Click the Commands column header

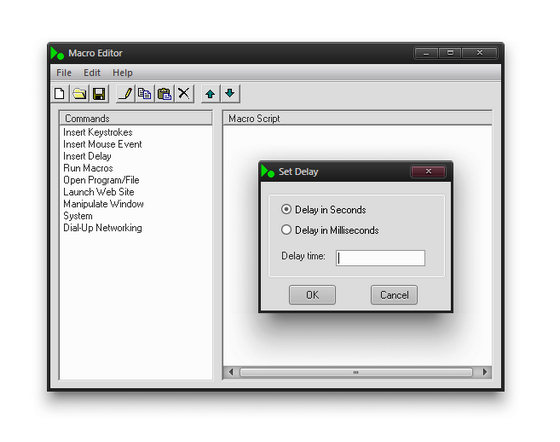point(136,118)
